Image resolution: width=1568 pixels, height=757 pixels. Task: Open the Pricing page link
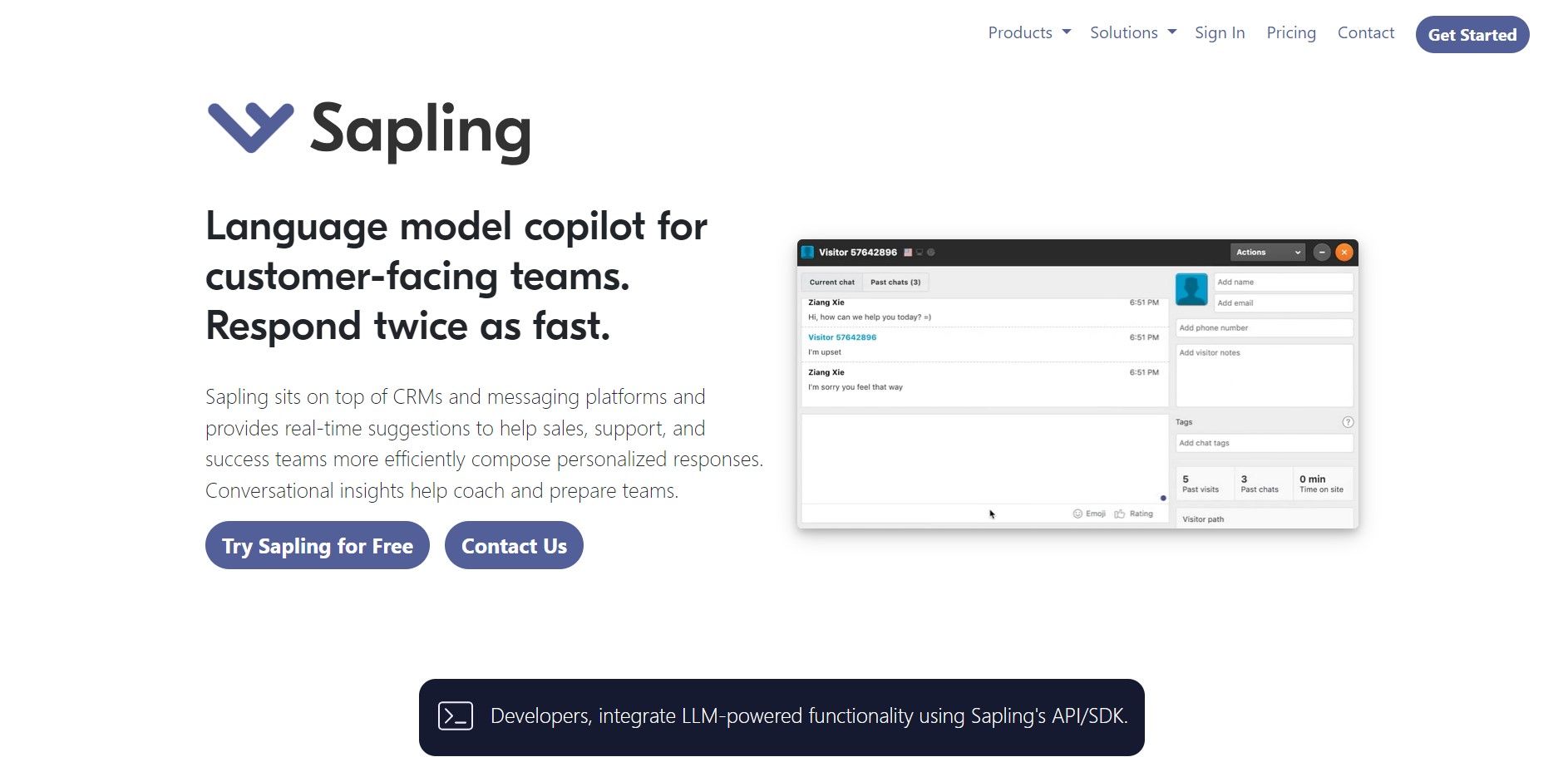pyautogui.click(x=1291, y=32)
